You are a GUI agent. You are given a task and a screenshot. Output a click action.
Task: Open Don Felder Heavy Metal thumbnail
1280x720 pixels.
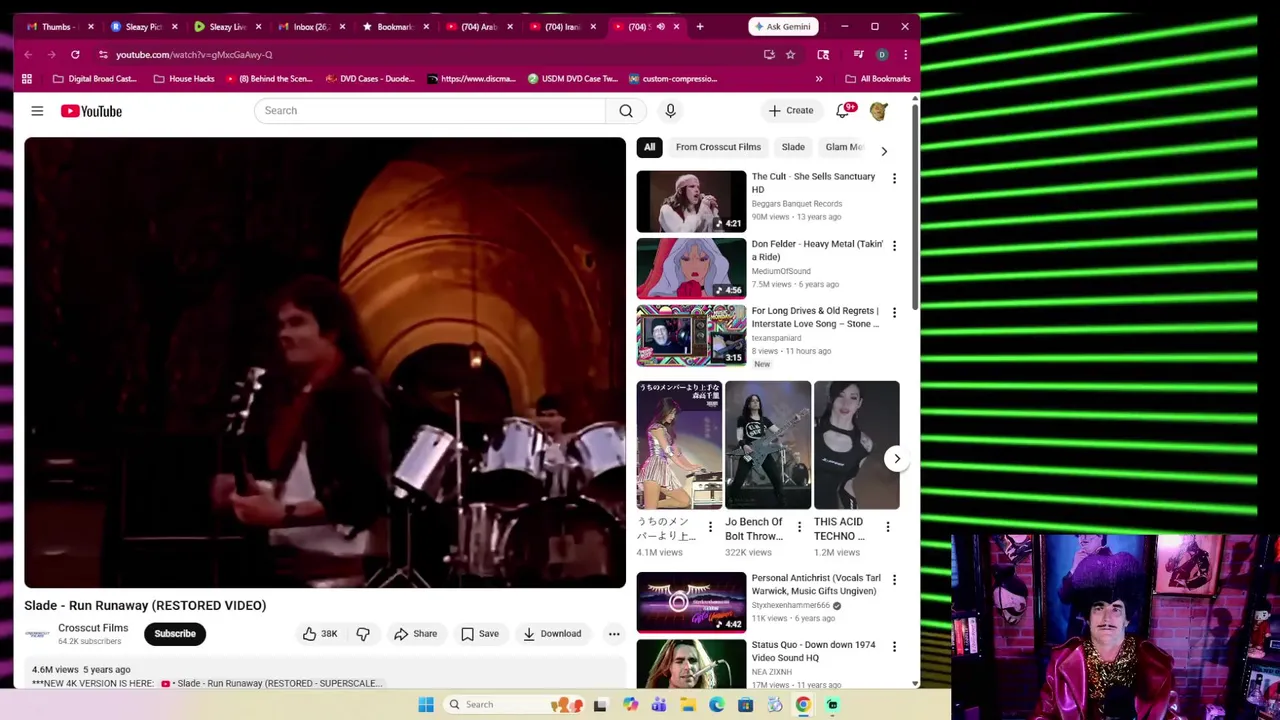691,268
